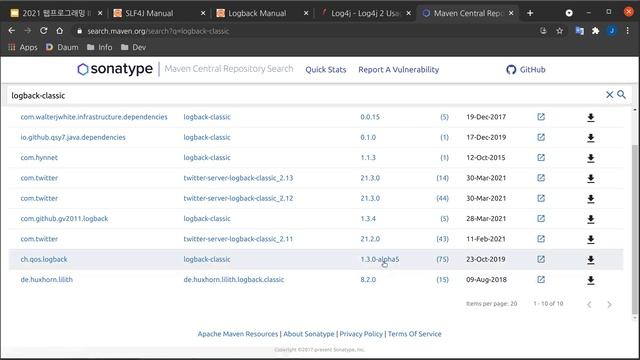Download com.hynnet logback-classic 1.1.3
Viewport: 640px width, 360px height.
(591, 158)
